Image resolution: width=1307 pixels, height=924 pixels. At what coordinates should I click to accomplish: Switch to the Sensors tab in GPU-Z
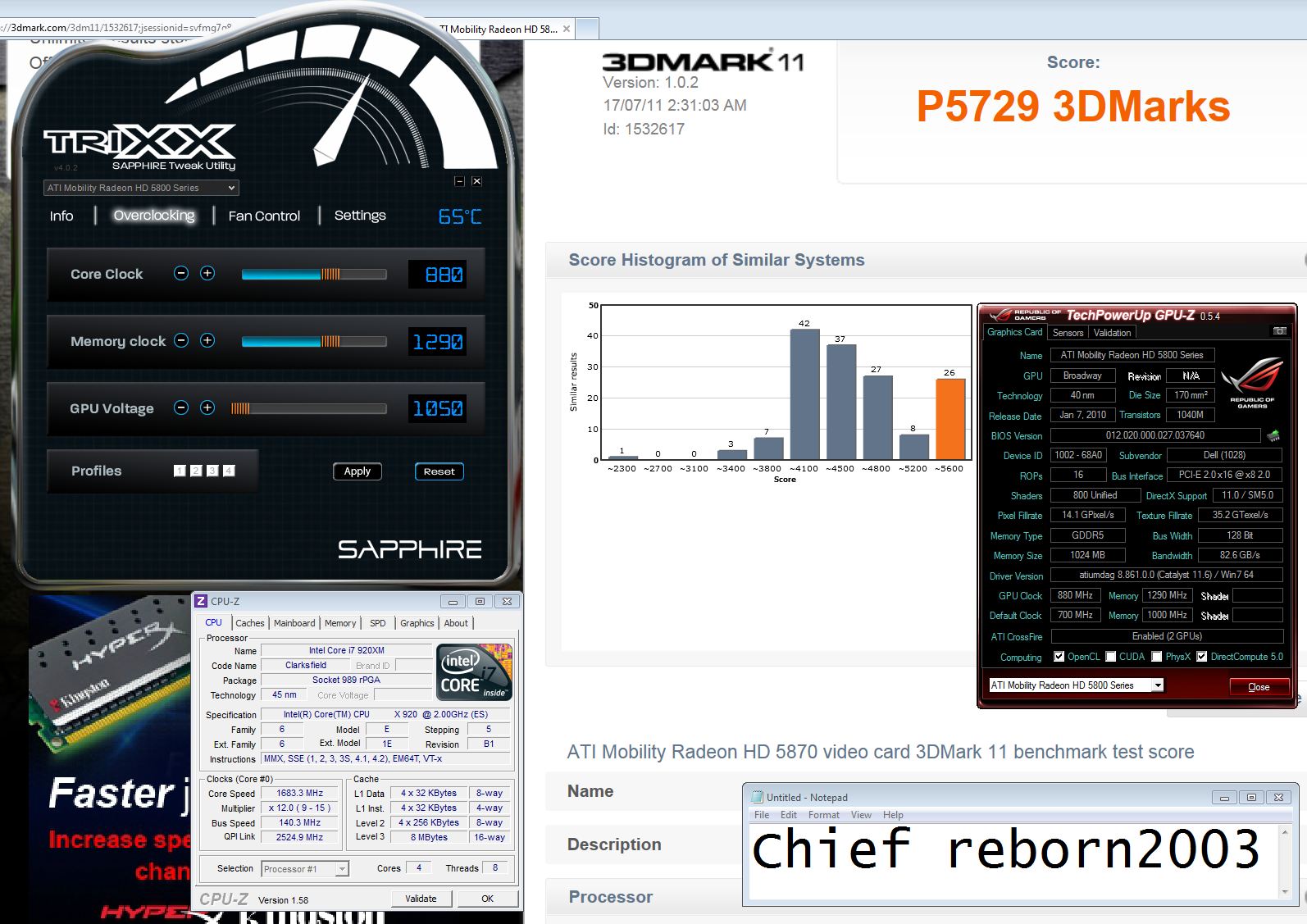point(1068,332)
